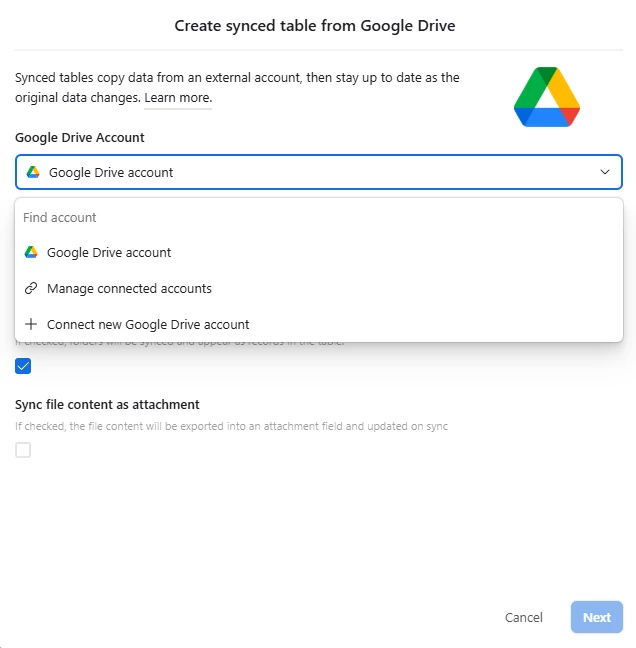636x648 pixels.
Task: Click the Sync file content as attachment label
Action: (x=107, y=404)
